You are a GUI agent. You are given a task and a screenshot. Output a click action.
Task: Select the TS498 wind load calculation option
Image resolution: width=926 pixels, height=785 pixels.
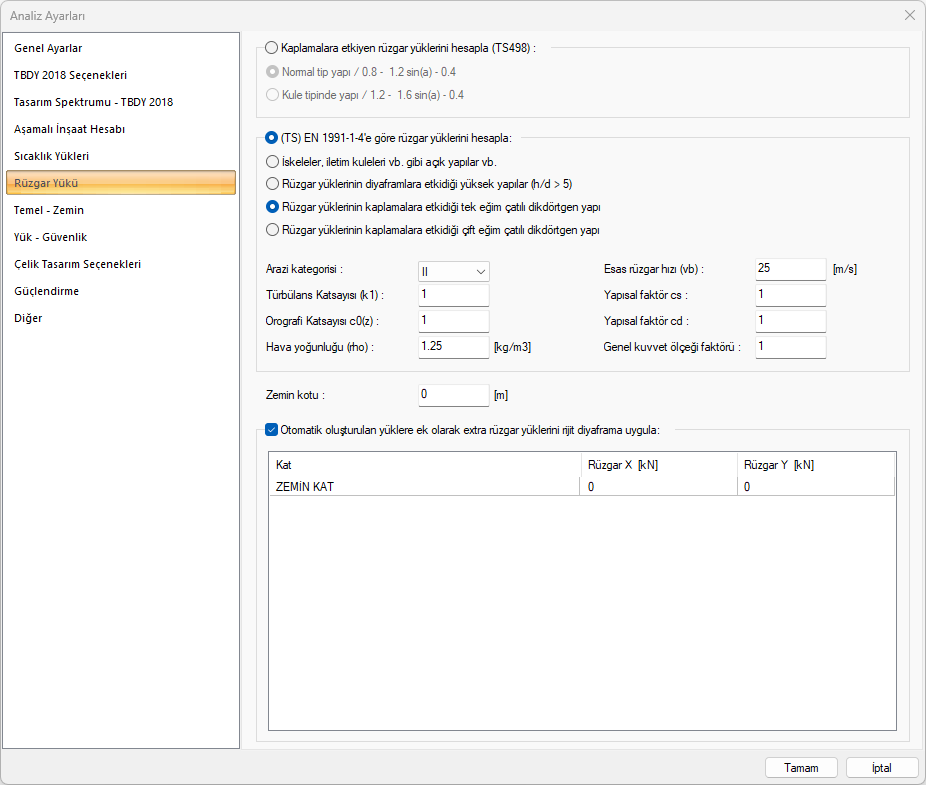[x=272, y=47]
